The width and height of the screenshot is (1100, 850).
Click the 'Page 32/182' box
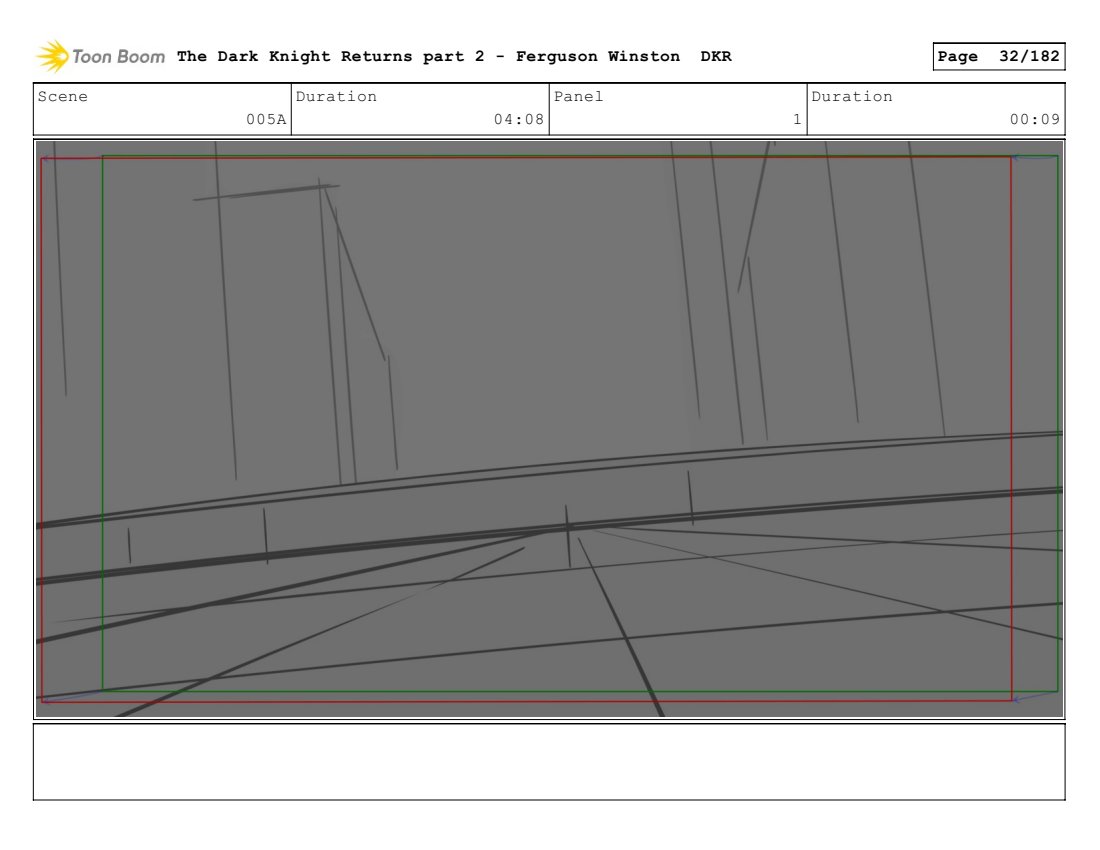click(998, 56)
